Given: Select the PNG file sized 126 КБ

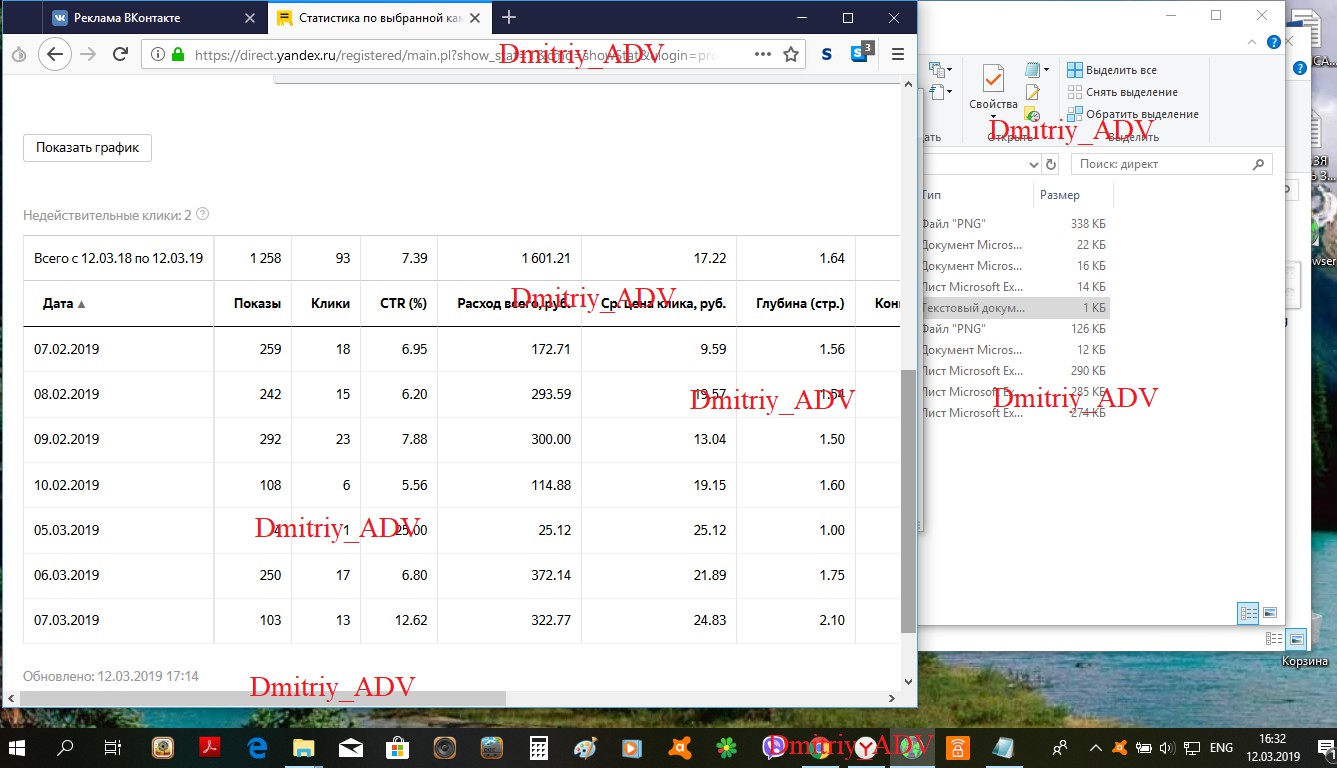Looking at the screenshot, I should [1014, 329].
